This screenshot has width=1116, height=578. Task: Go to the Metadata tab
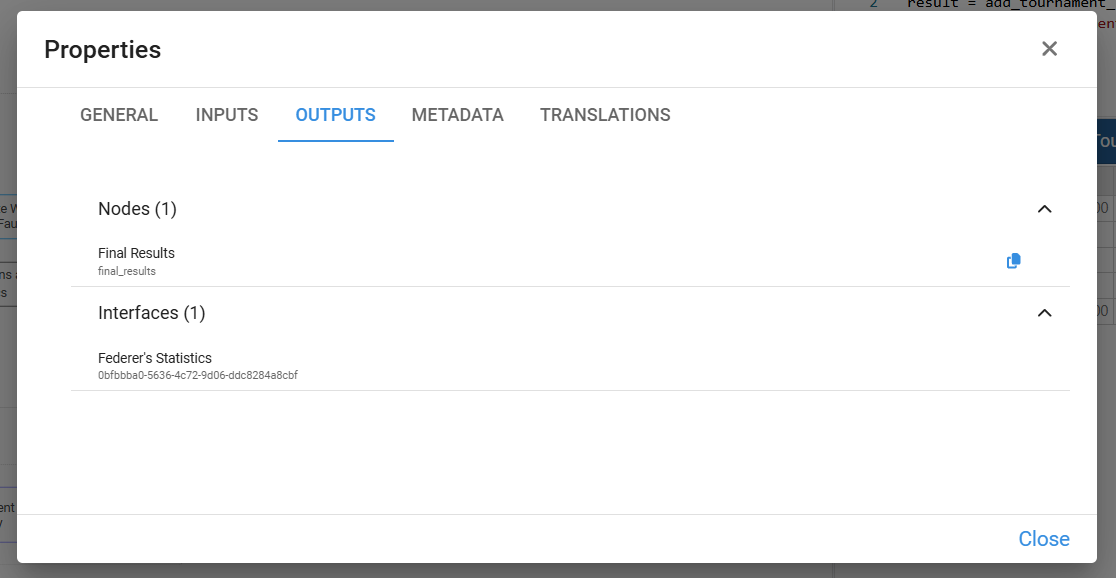click(x=457, y=115)
